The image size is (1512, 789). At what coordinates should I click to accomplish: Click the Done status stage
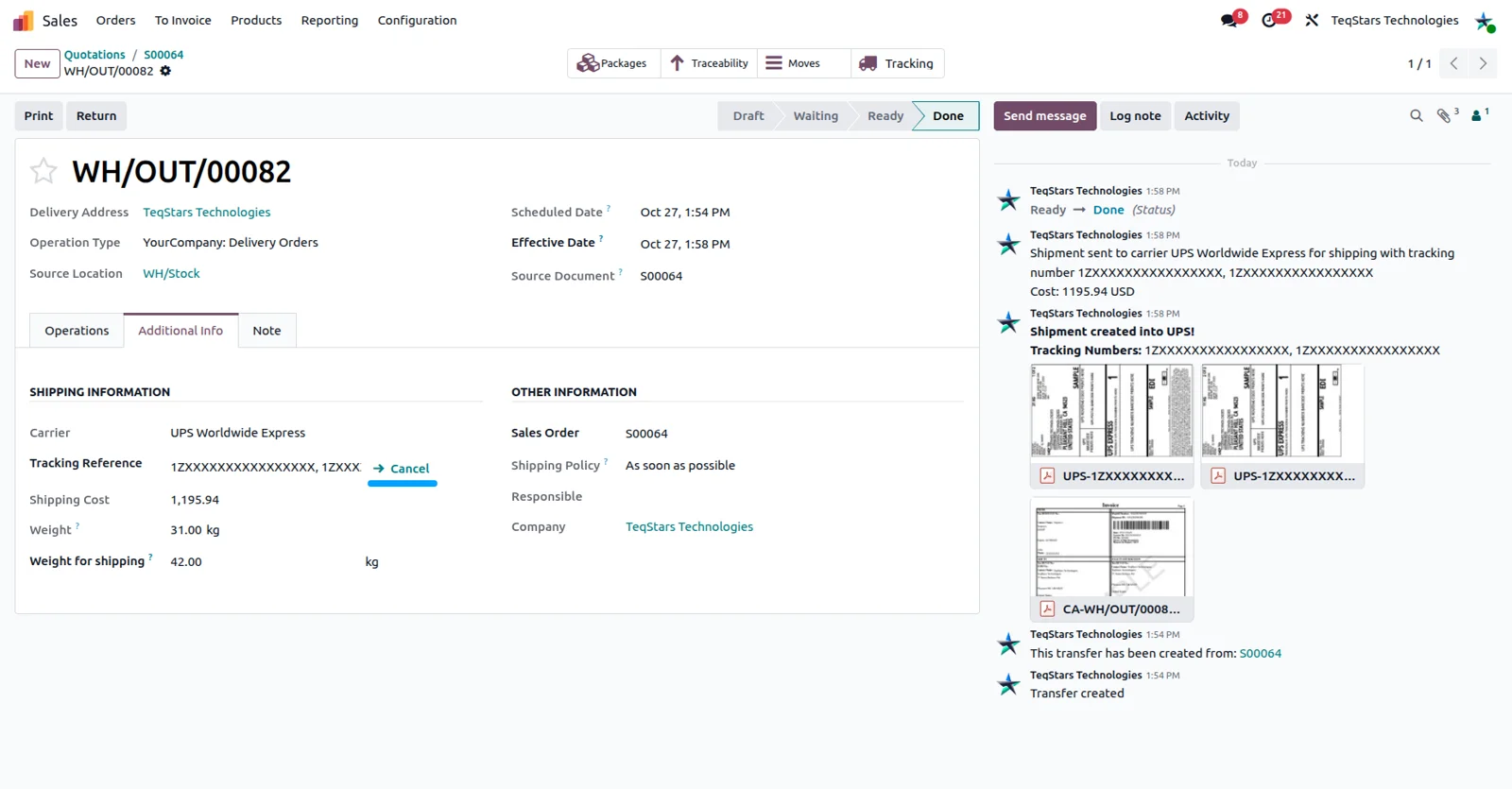click(948, 116)
